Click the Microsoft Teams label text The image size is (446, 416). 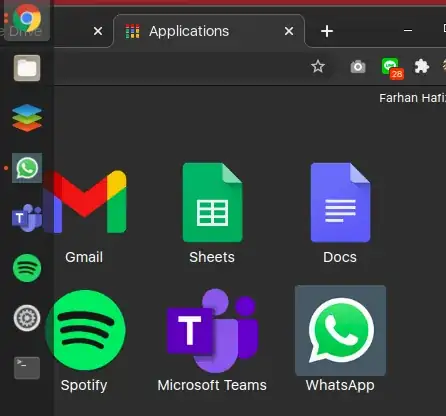212,385
